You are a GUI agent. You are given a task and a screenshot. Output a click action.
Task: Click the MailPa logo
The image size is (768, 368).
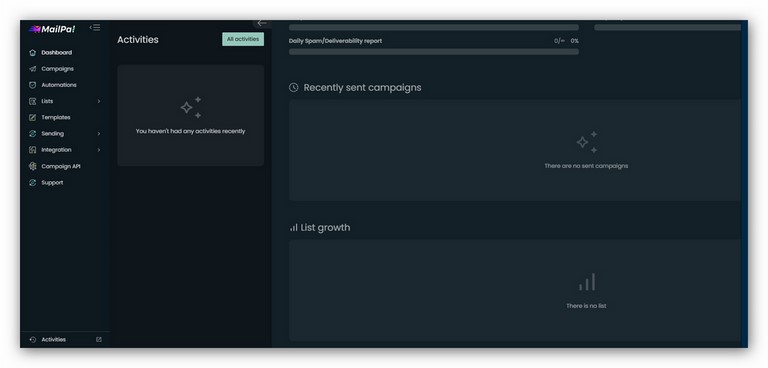(x=52, y=29)
